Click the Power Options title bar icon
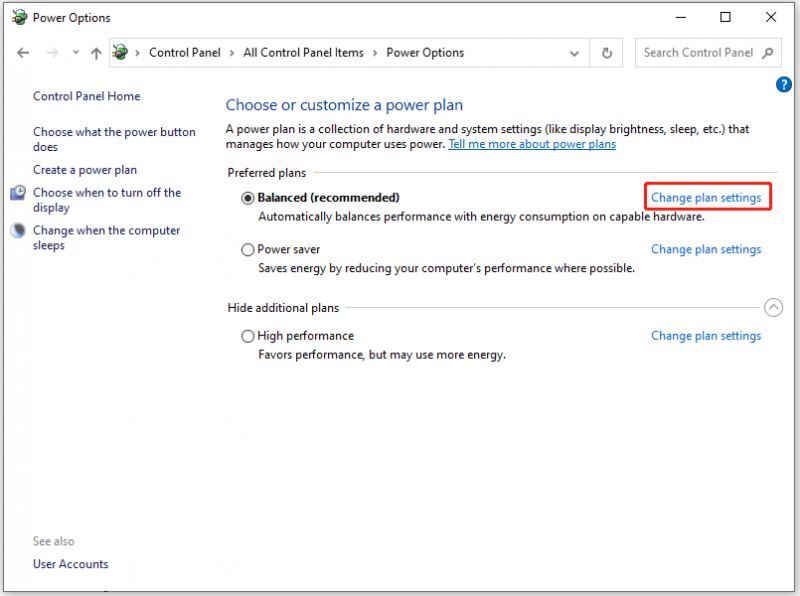 19,17
